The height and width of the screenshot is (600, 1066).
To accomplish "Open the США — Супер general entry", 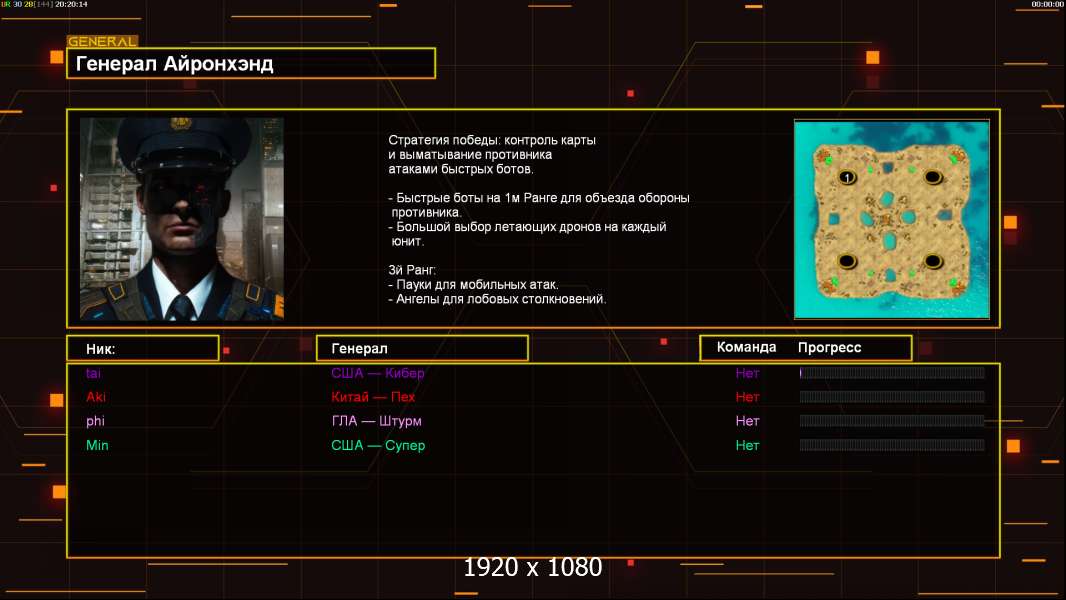I will [x=378, y=446].
